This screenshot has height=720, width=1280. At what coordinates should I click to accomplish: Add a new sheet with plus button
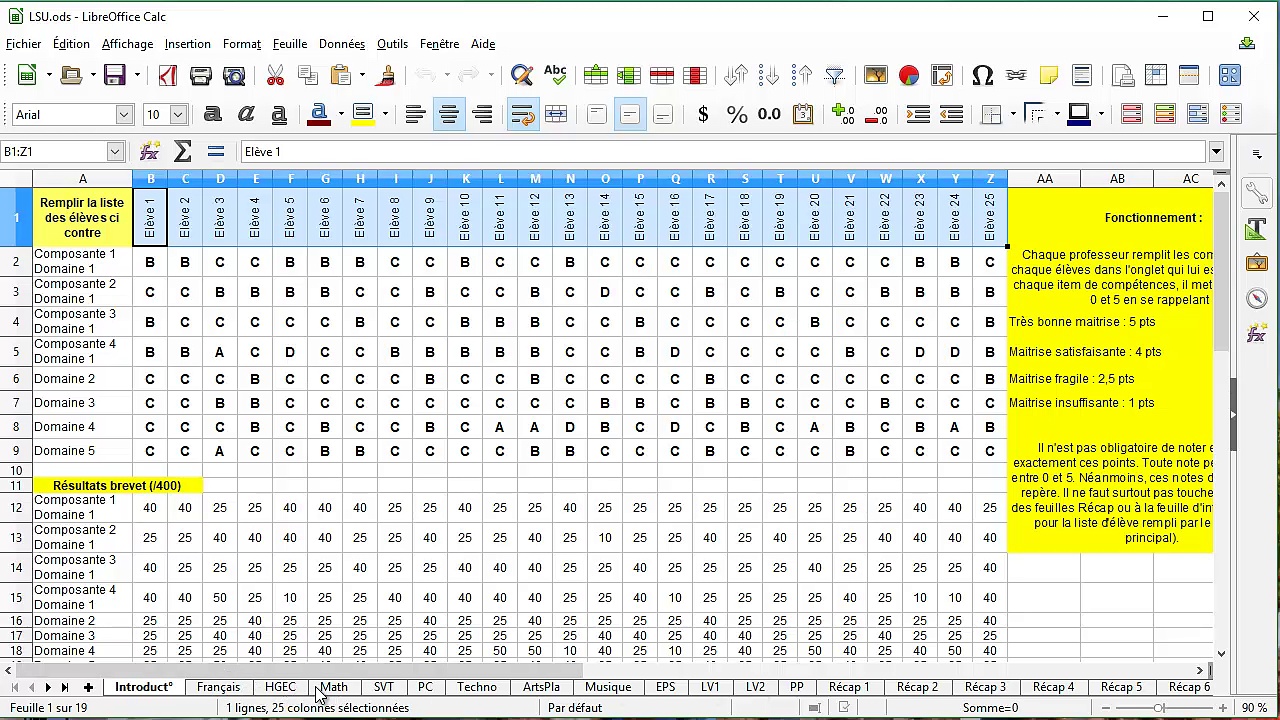[x=88, y=687]
